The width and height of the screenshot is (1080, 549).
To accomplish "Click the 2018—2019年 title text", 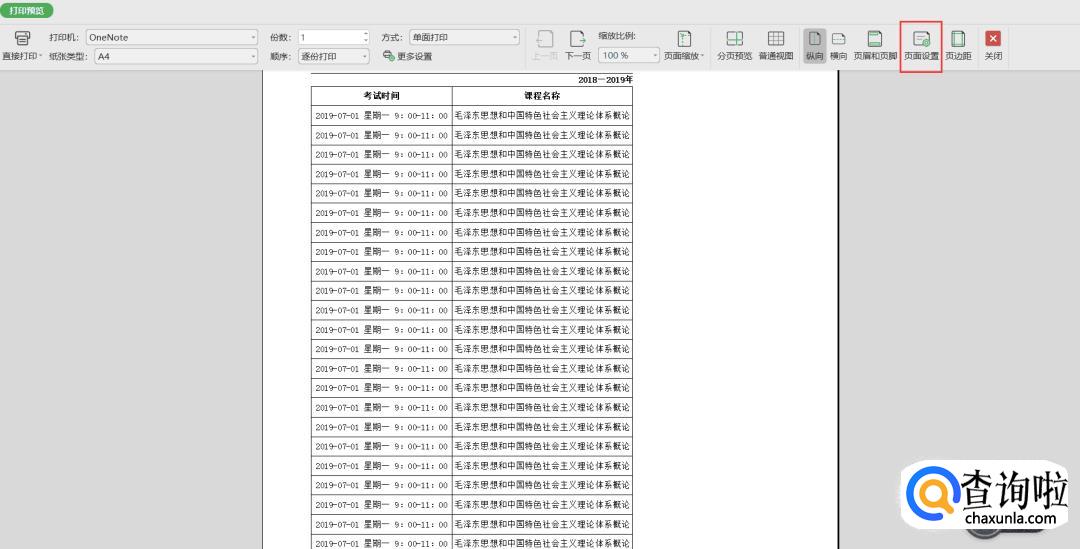I will 605,80.
